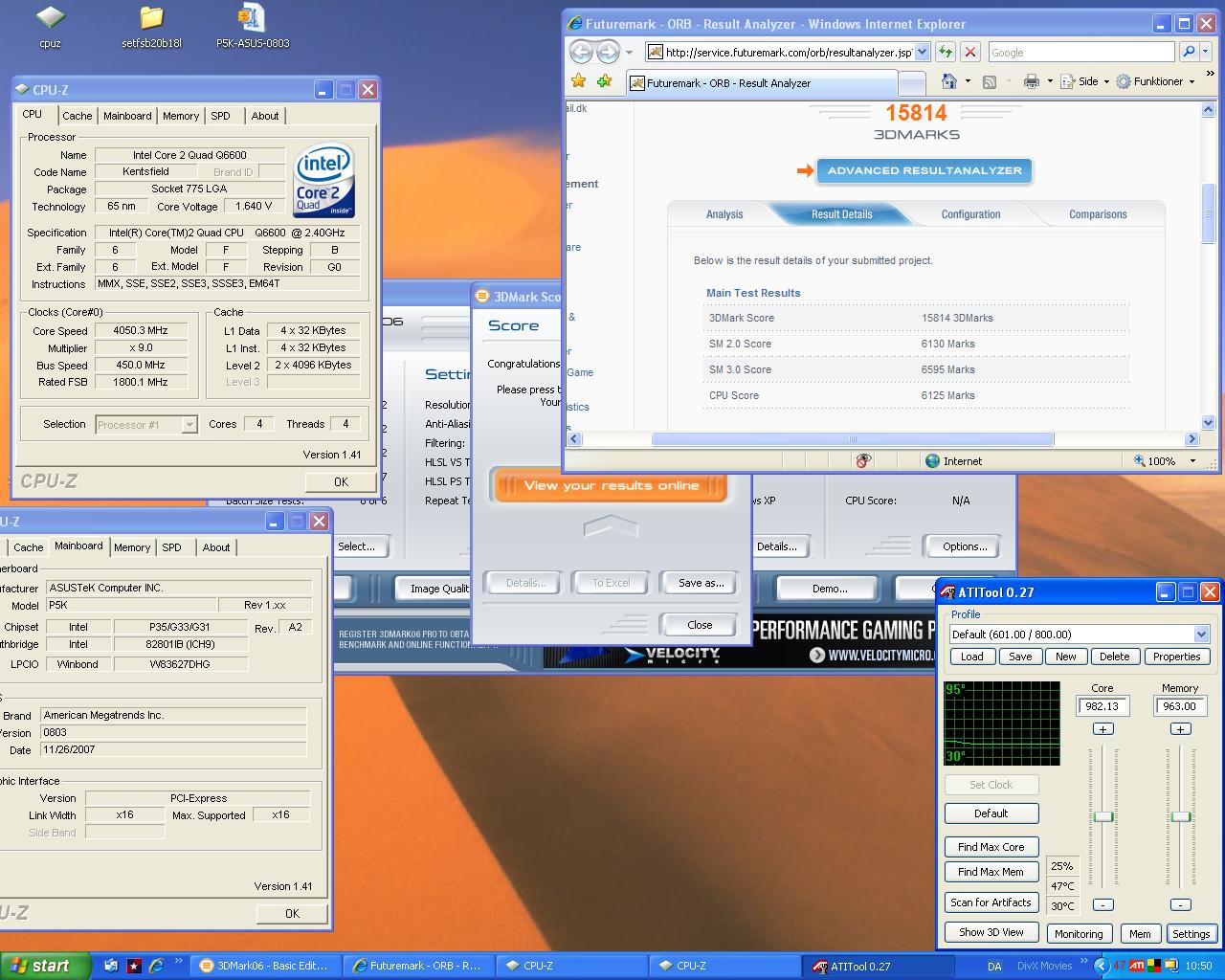The width and height of the screenshot is (1225, 980).
Task: Open About tab in lower CPU-Z window
Action: [216, 547]
